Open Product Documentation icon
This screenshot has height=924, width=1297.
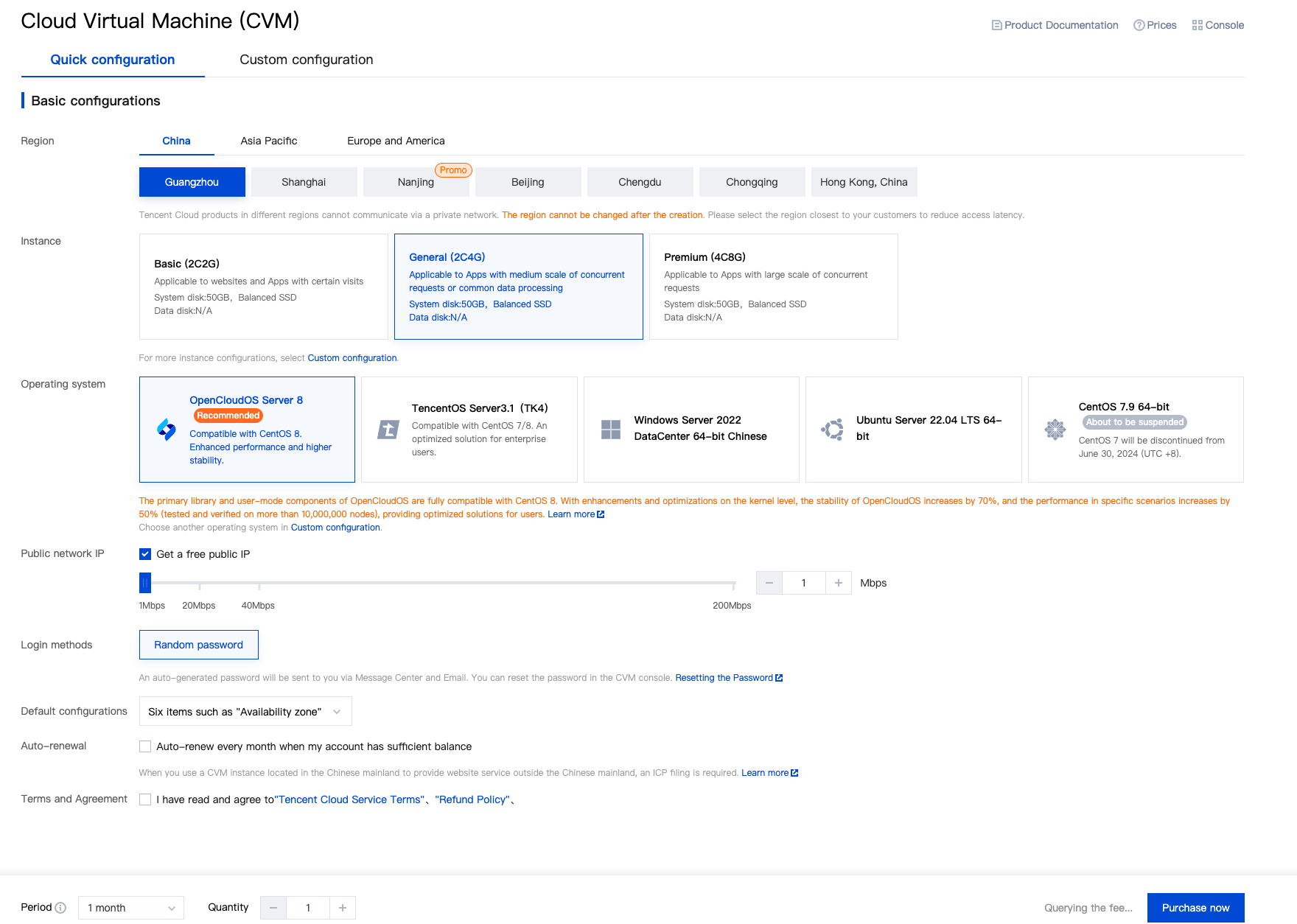996,25
